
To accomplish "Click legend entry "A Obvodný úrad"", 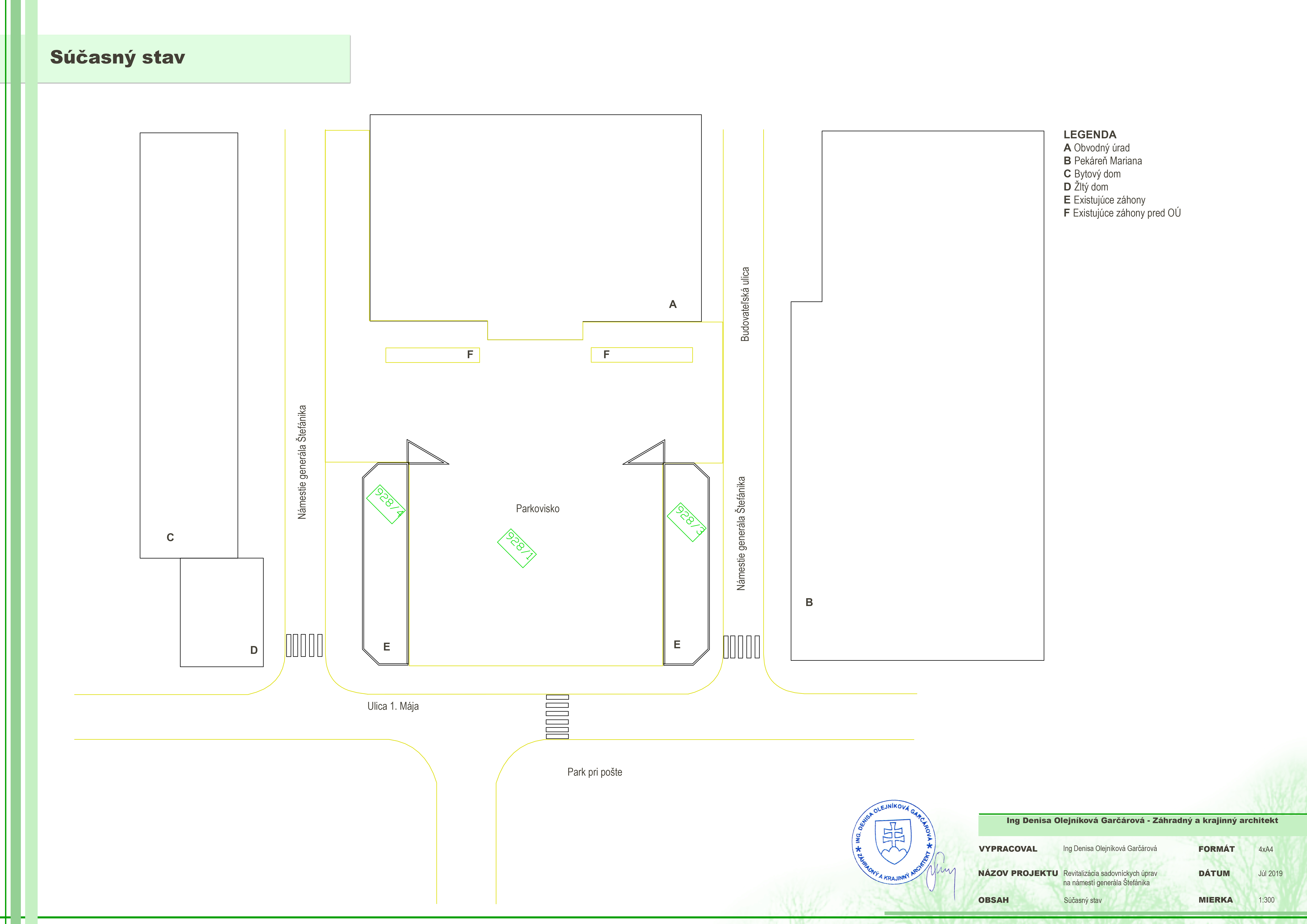I will pyautogui.click(x=1096, y=148).
